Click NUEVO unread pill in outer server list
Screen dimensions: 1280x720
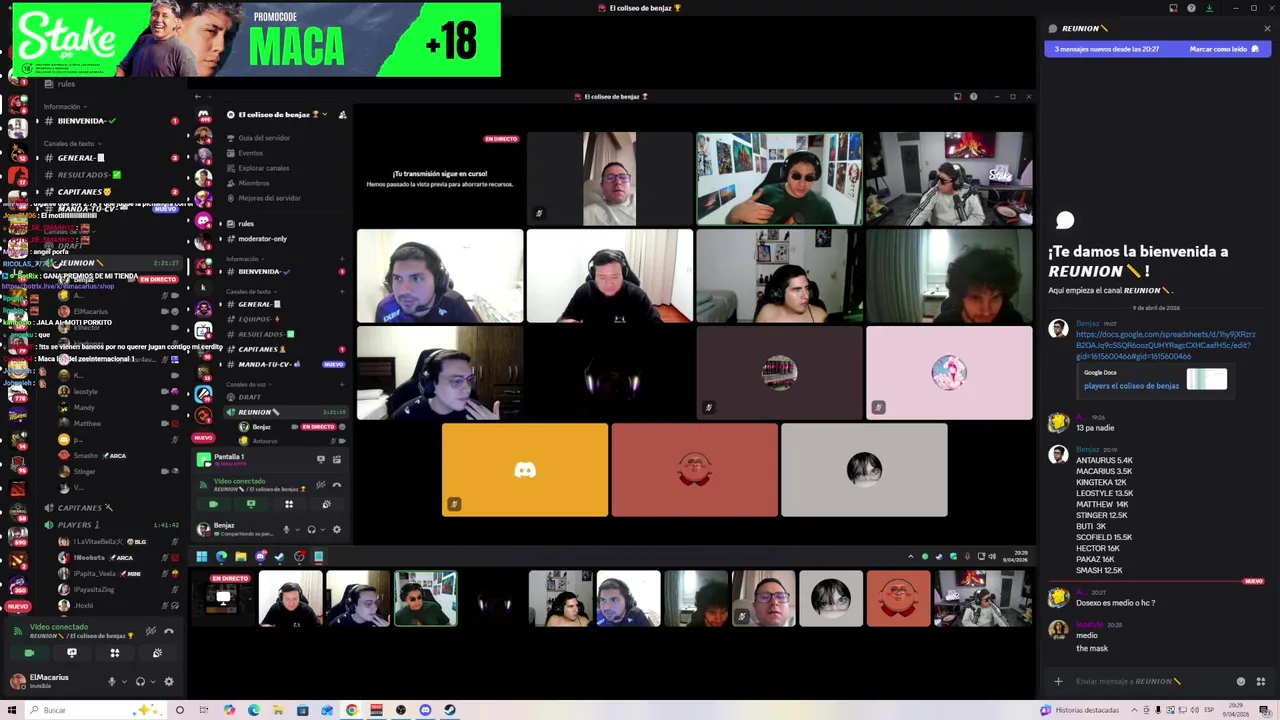18,606
